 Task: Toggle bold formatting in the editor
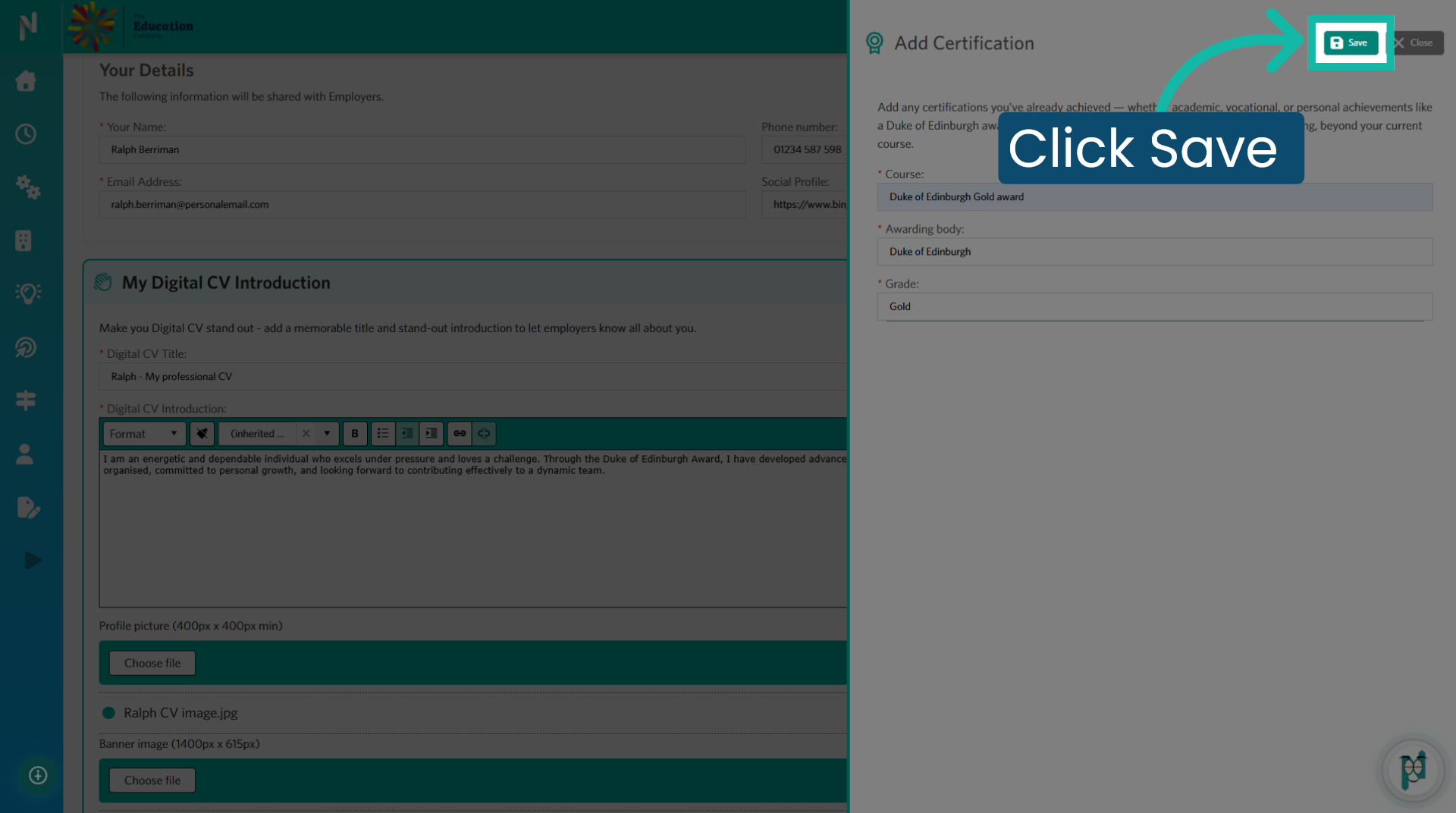(355, 434)
